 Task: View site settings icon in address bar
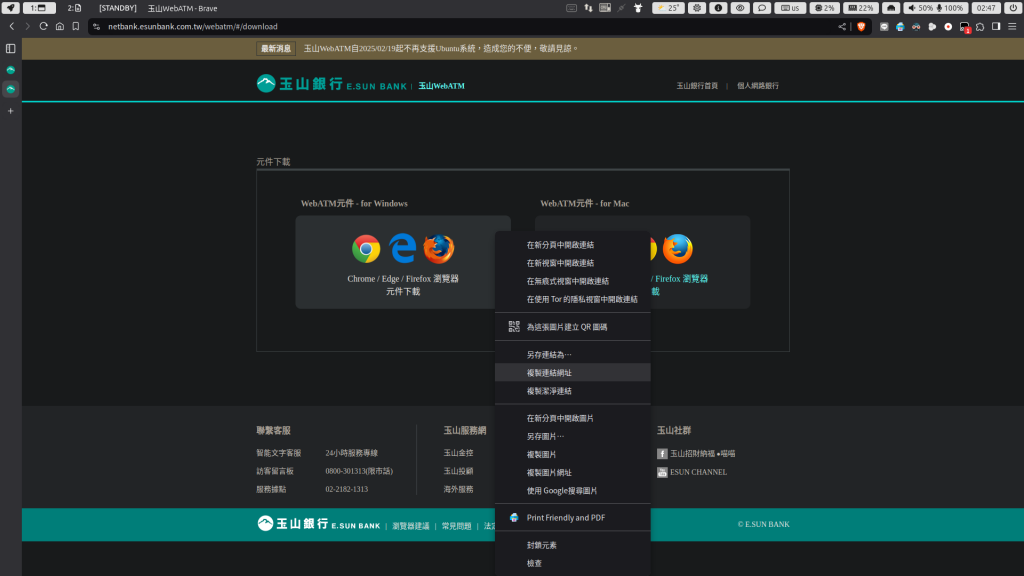[x=97, y=27]
